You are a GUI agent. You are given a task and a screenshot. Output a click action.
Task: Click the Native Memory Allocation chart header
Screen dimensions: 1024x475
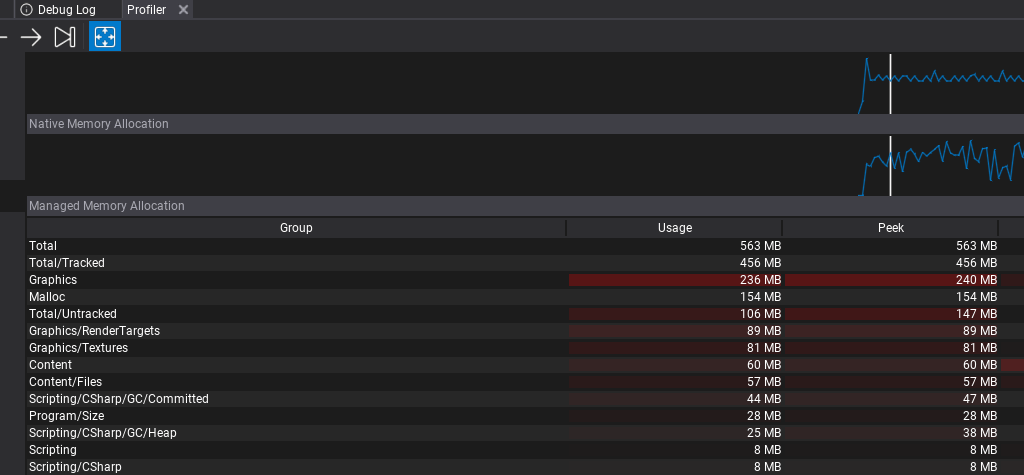pos(525,124)
